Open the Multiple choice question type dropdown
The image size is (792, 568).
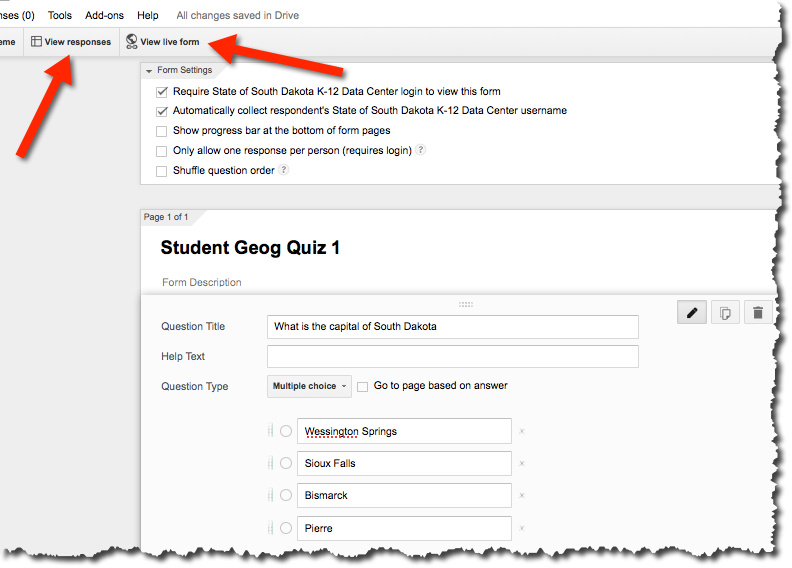[x=309, y=386]
